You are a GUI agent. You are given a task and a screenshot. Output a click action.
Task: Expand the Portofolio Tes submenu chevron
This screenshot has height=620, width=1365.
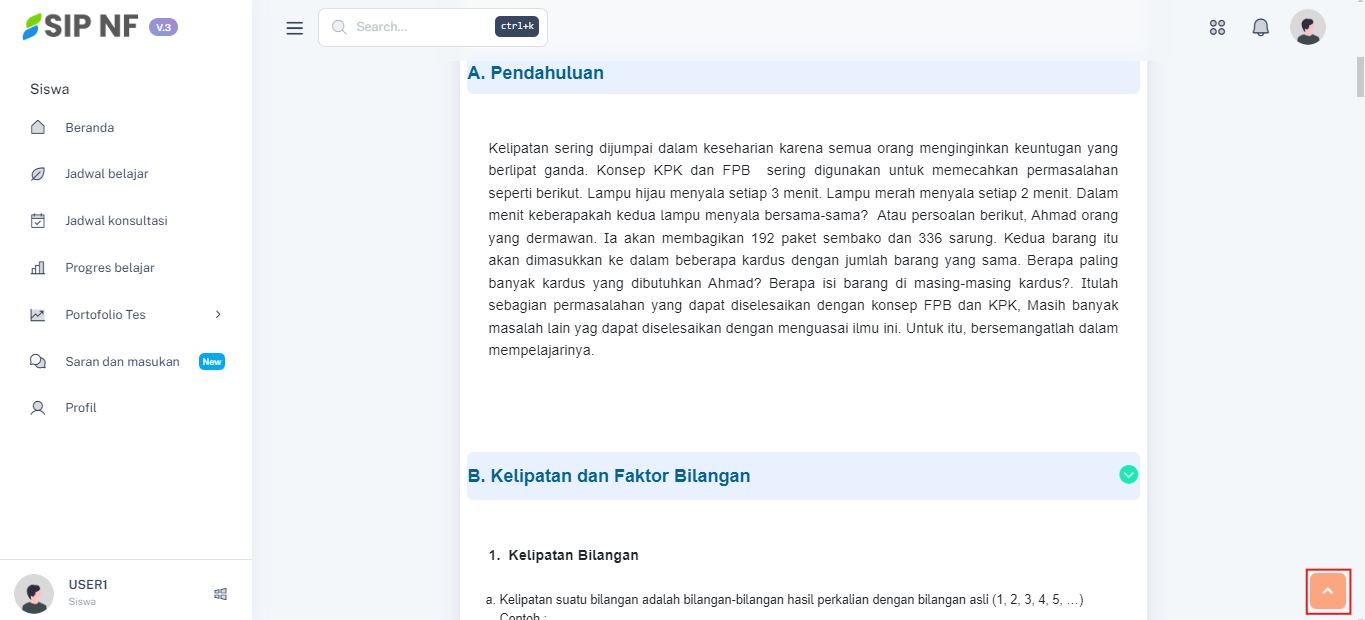[218, 315]
